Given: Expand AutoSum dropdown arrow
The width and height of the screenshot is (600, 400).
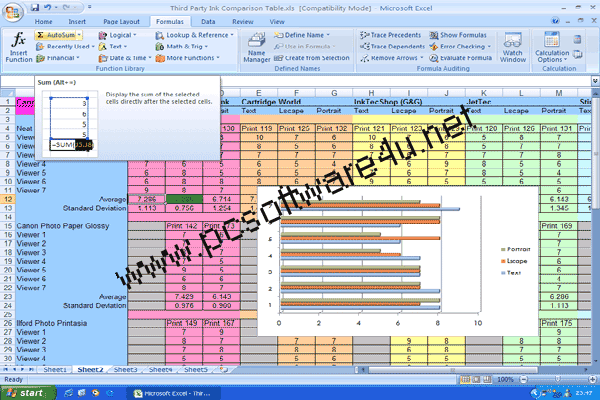Looking at the screenshot, I should click(79, 35).
